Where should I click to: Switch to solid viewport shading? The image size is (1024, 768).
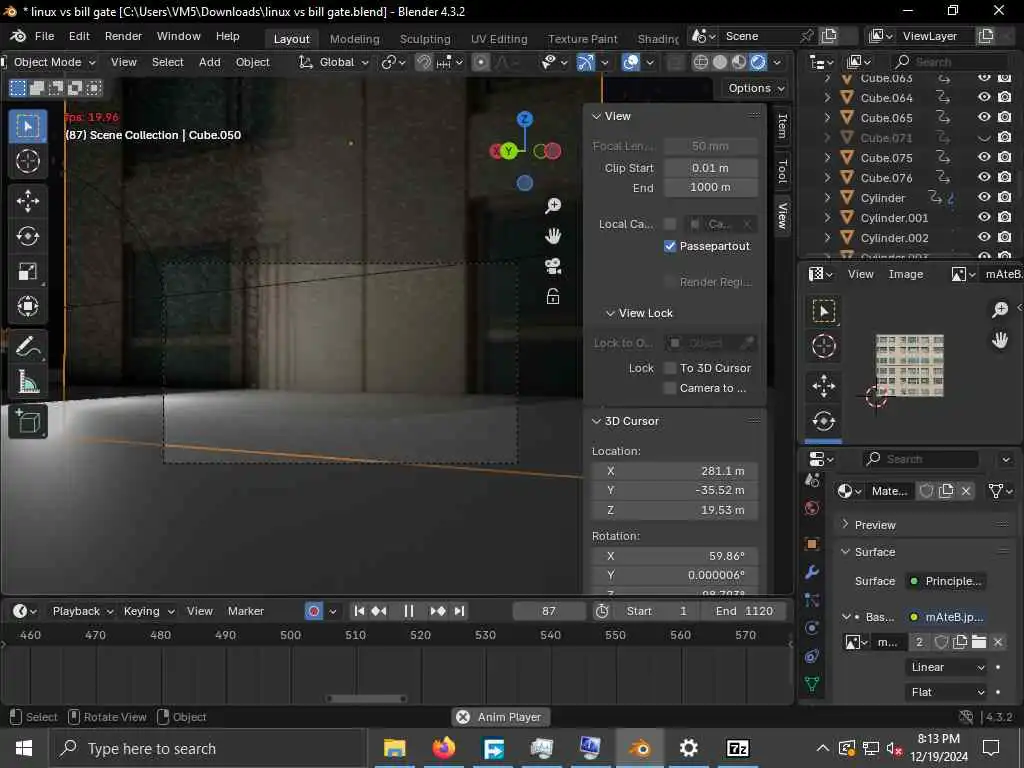click(720, 62)
